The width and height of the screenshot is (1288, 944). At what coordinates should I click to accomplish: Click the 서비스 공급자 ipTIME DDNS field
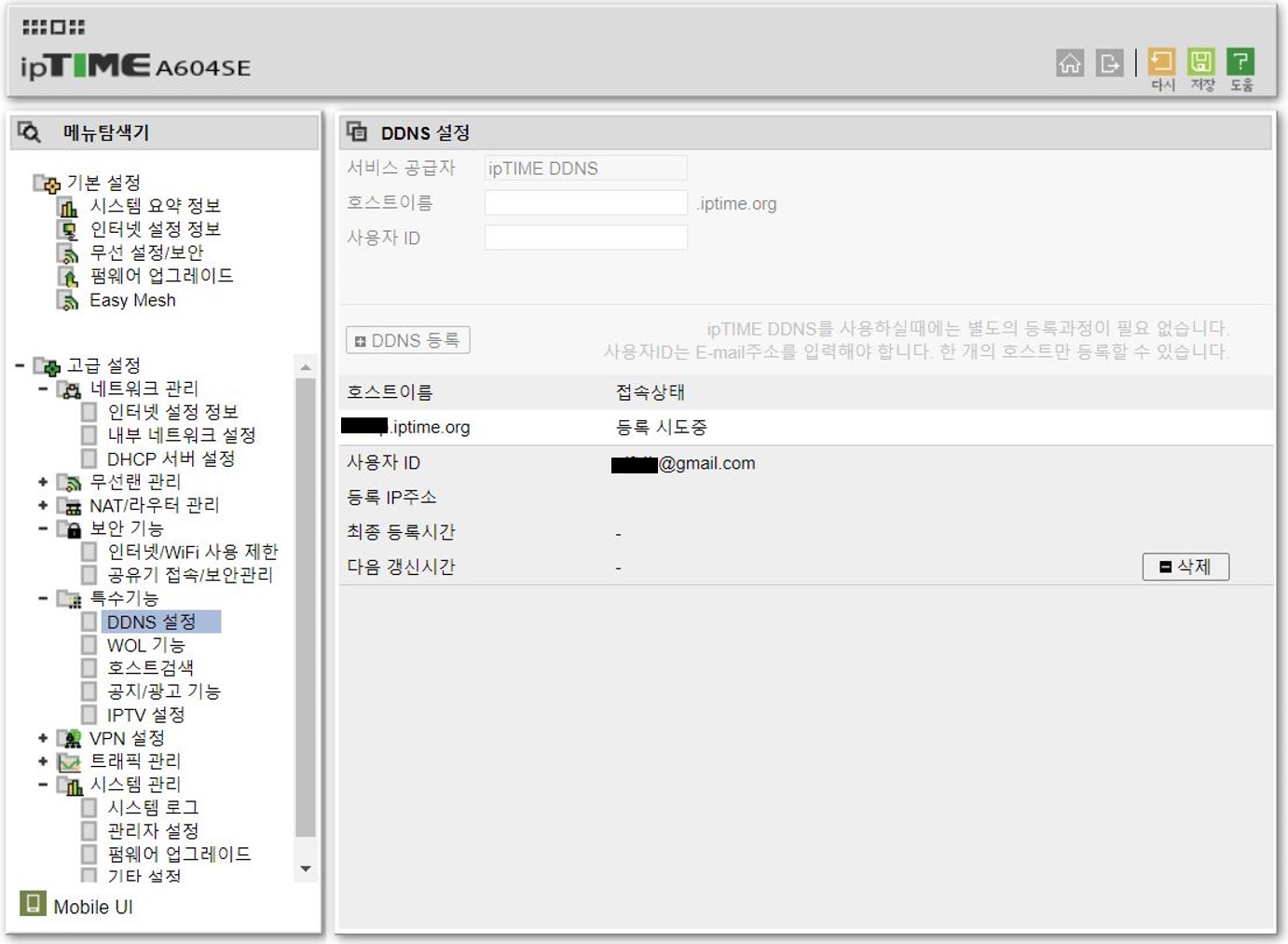(586, 168)
